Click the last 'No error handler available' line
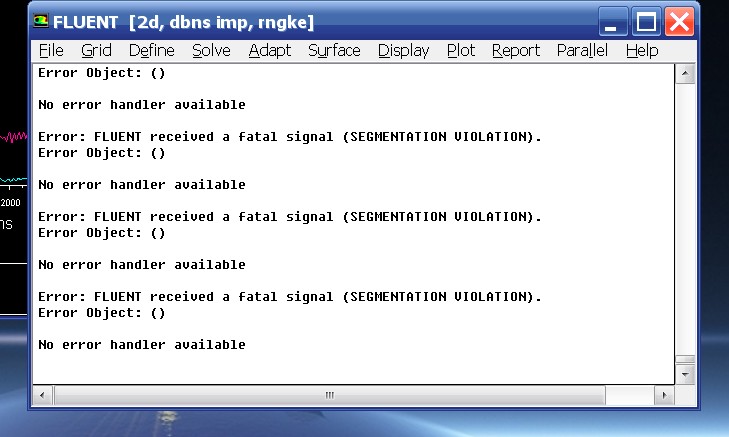 142,344
